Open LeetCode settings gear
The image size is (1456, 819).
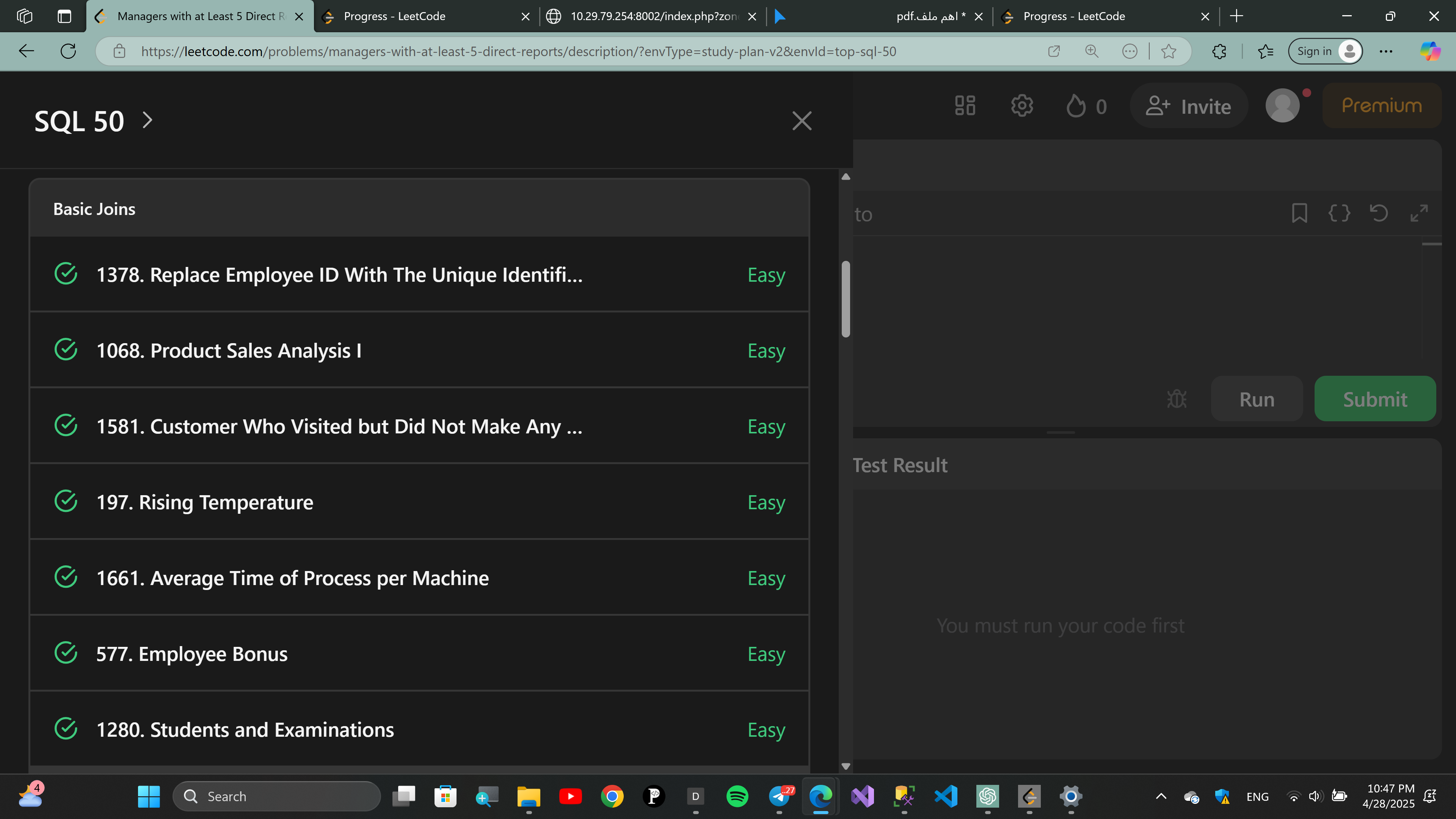[1021, 106]
